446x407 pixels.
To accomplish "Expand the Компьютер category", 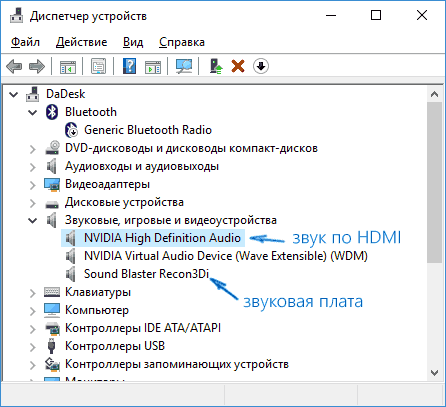I will point(33,311).
